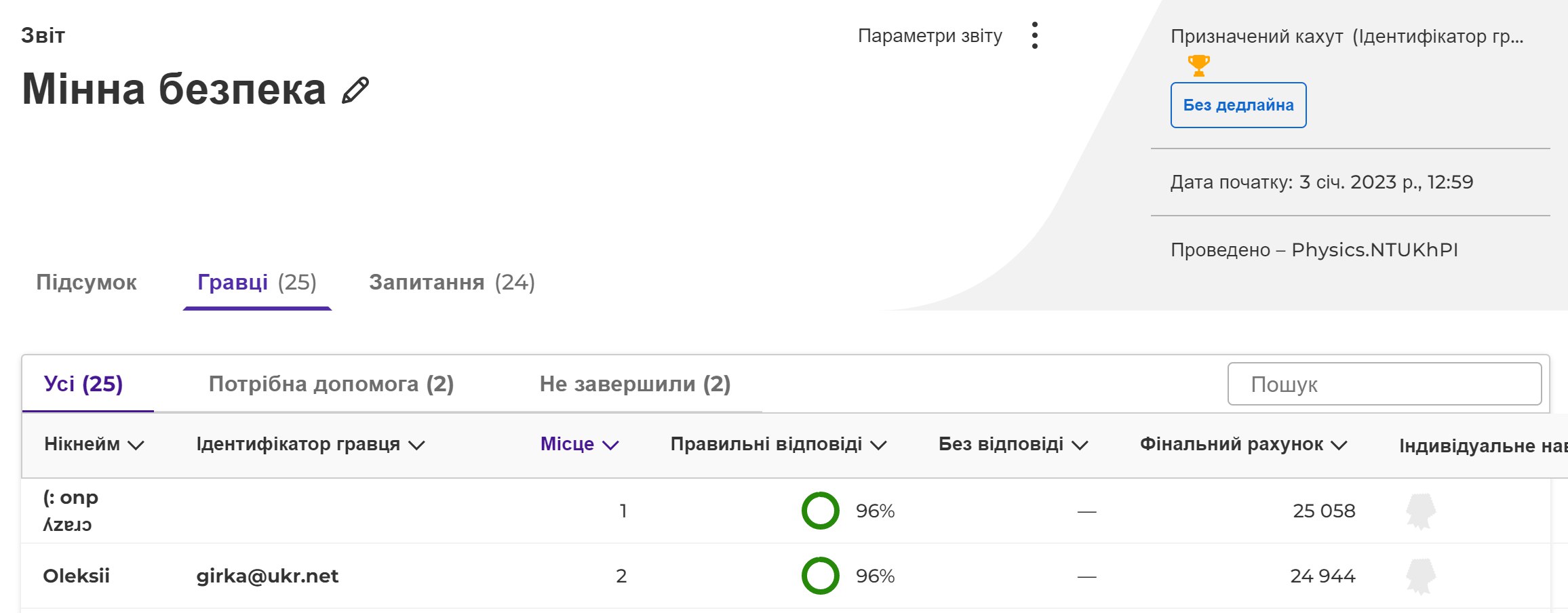Click the badge icon in first player's row

[1421, 511]
